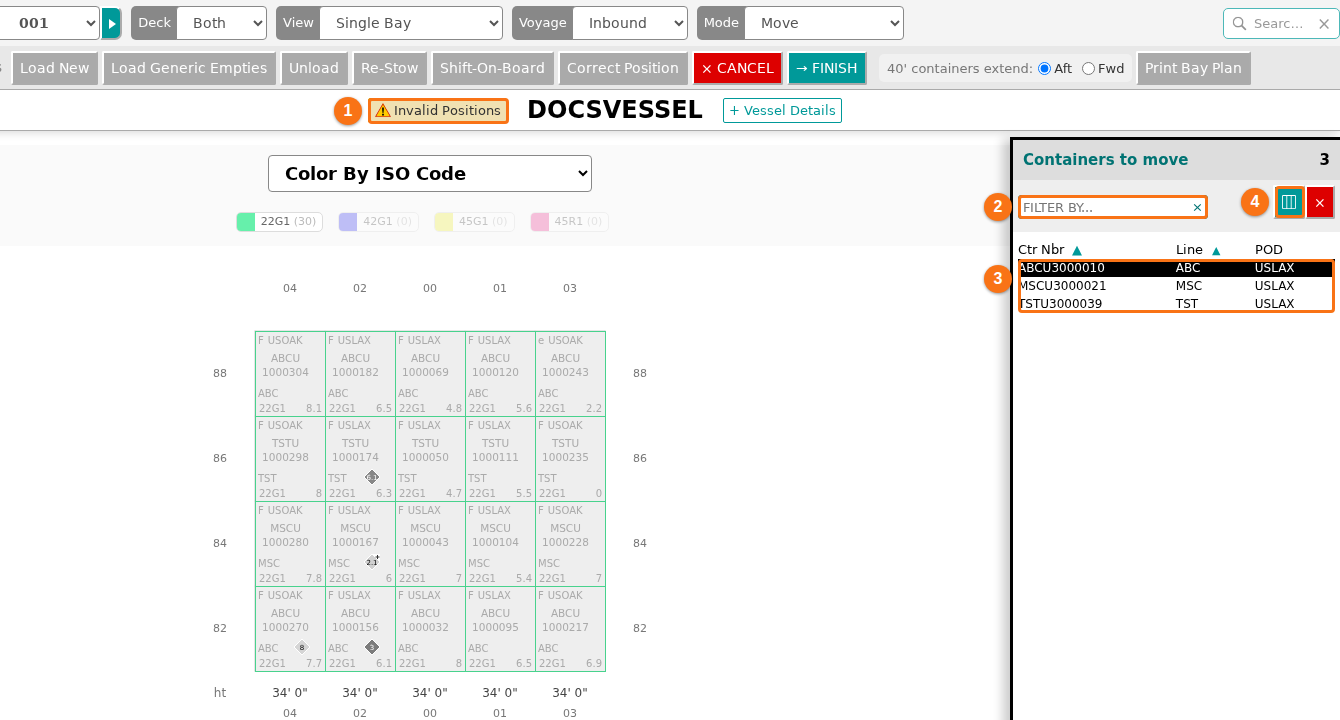Click Line column sort arrow
1340x720 pixels.
pyautogui.click(x=1216, y=250)
